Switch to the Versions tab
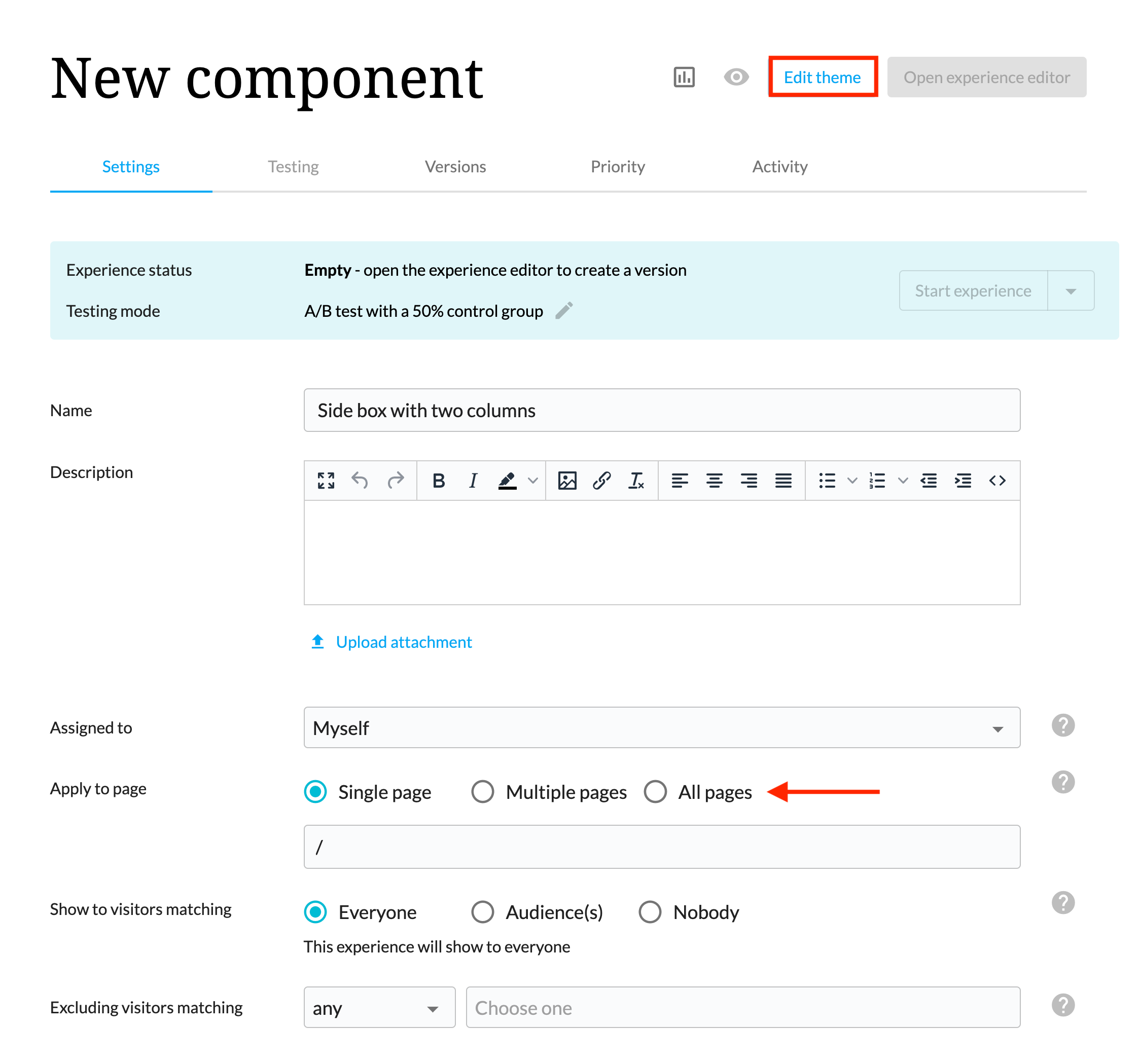This screenshot has height=1064, width=1140. point(455,167)
